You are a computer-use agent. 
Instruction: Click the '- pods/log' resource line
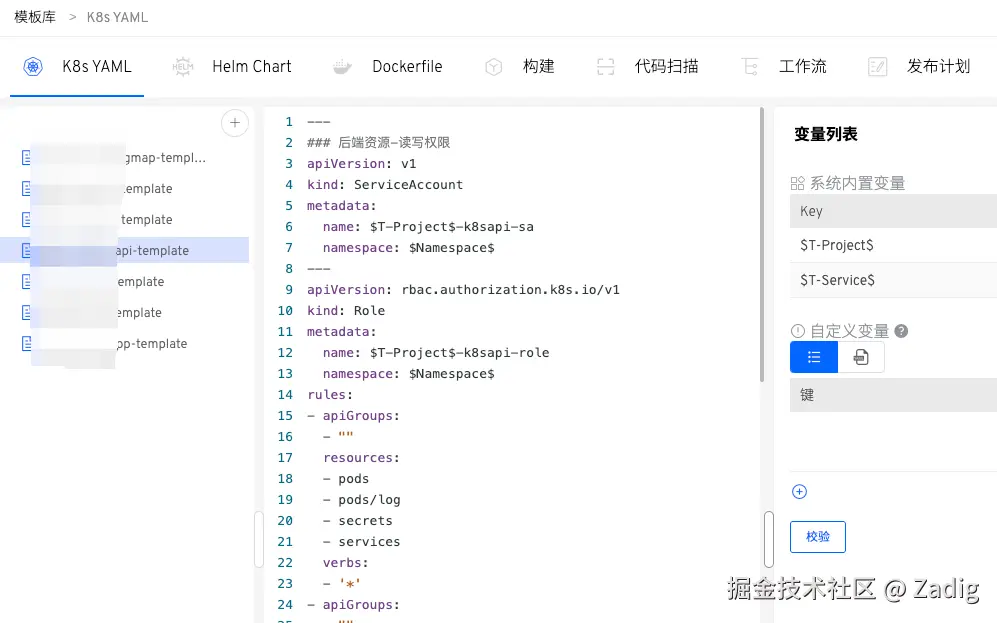(x=362, y=500)
